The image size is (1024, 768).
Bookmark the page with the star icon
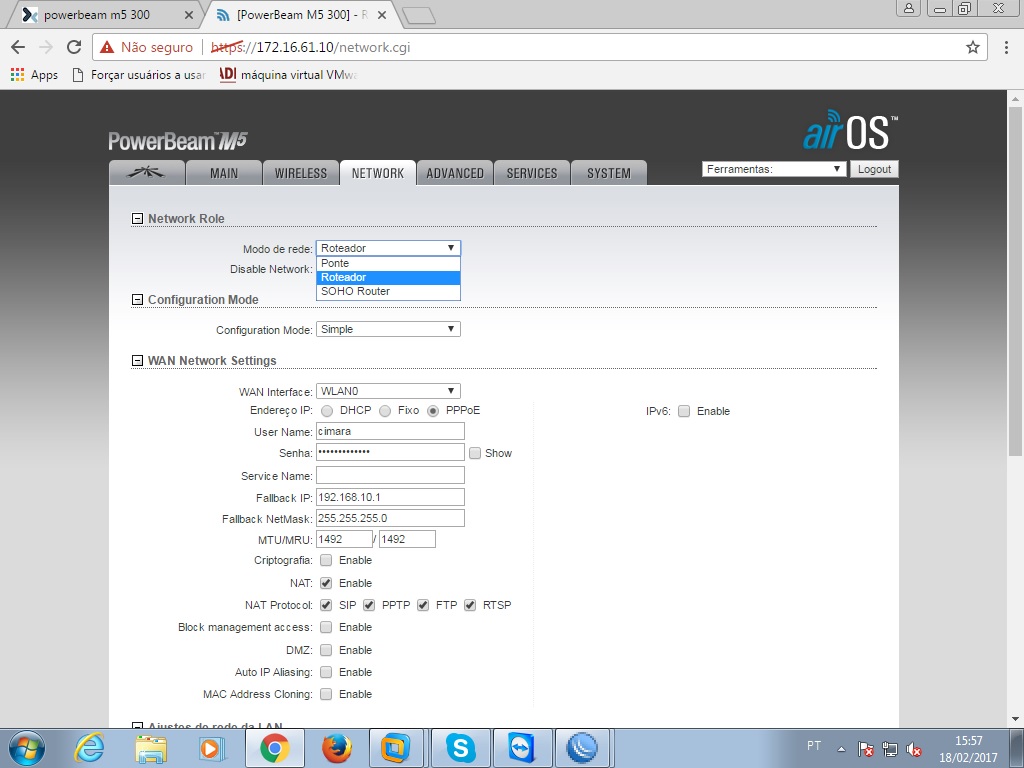[x=973, y=47]
